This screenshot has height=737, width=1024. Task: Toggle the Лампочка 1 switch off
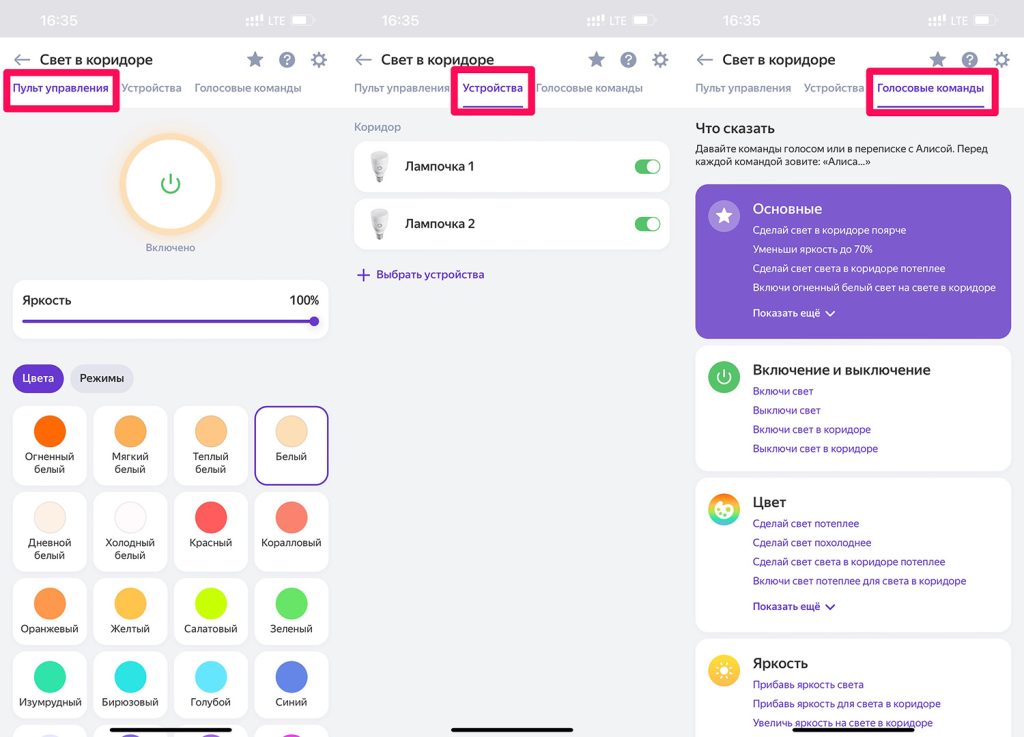click(x=647, y=167)
